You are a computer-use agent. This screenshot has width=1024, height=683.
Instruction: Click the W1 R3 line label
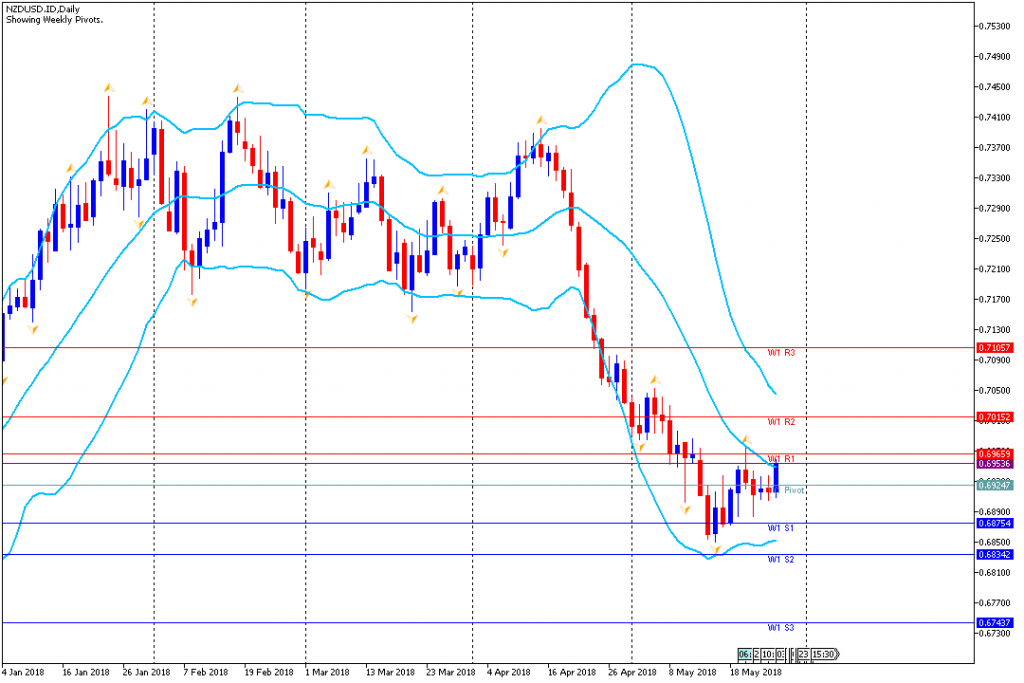781,353
